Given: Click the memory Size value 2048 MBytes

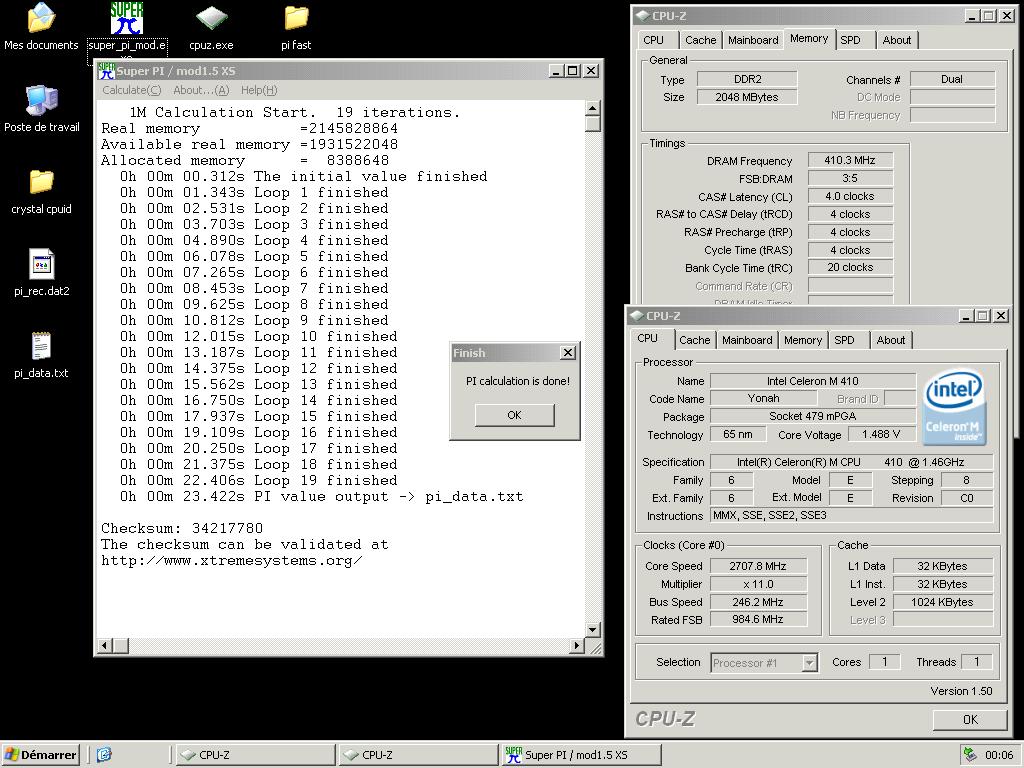Looking at the screenshot, I should tap(746, 97).
